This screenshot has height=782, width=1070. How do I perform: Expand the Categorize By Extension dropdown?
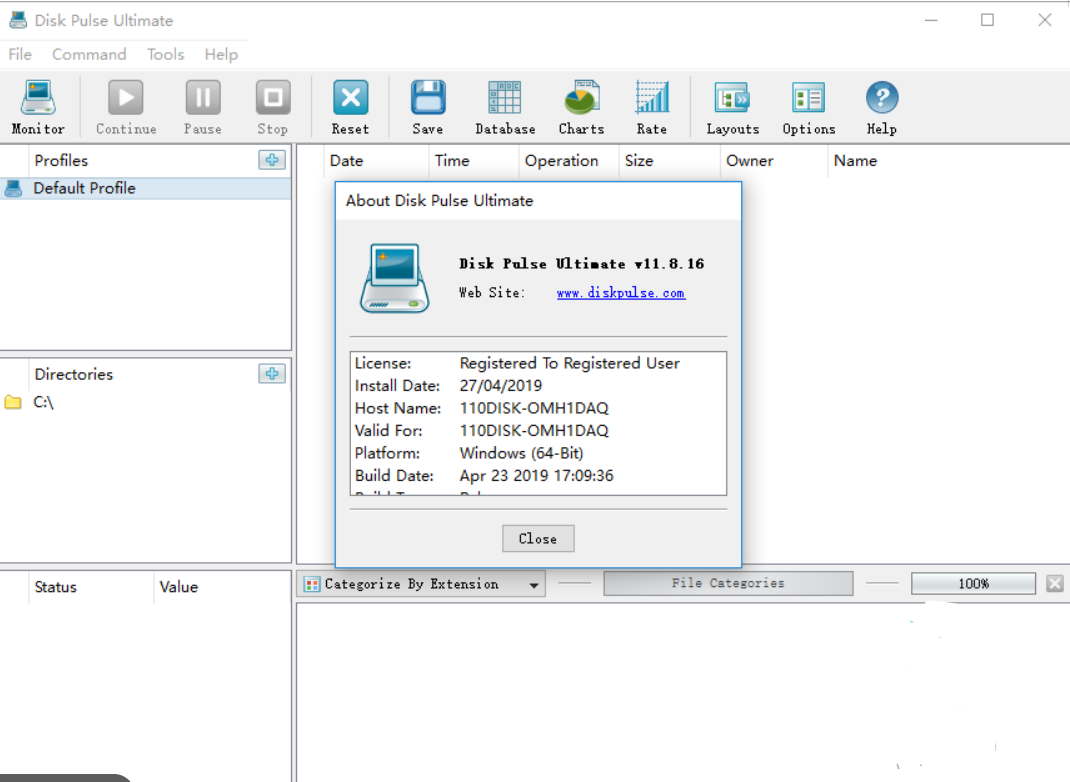click(x=534, y=585)
